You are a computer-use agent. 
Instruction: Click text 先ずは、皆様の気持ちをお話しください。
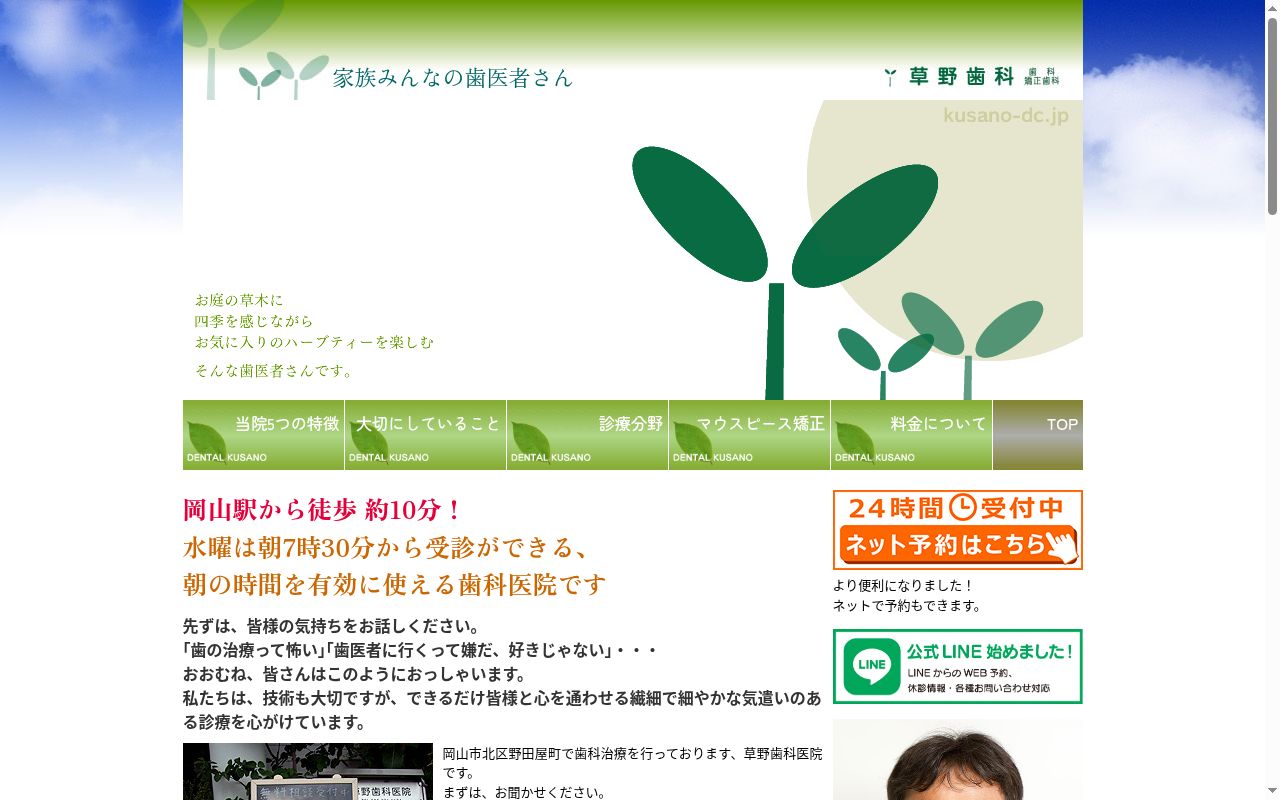(x=332, y=626)
